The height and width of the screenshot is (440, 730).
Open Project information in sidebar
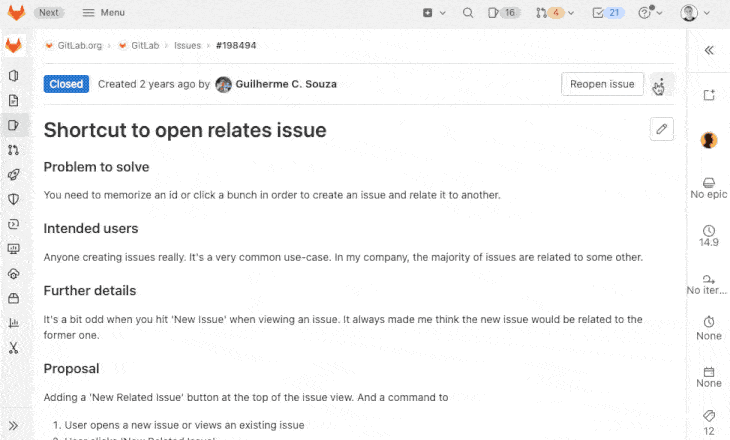[x=14, y=76]
